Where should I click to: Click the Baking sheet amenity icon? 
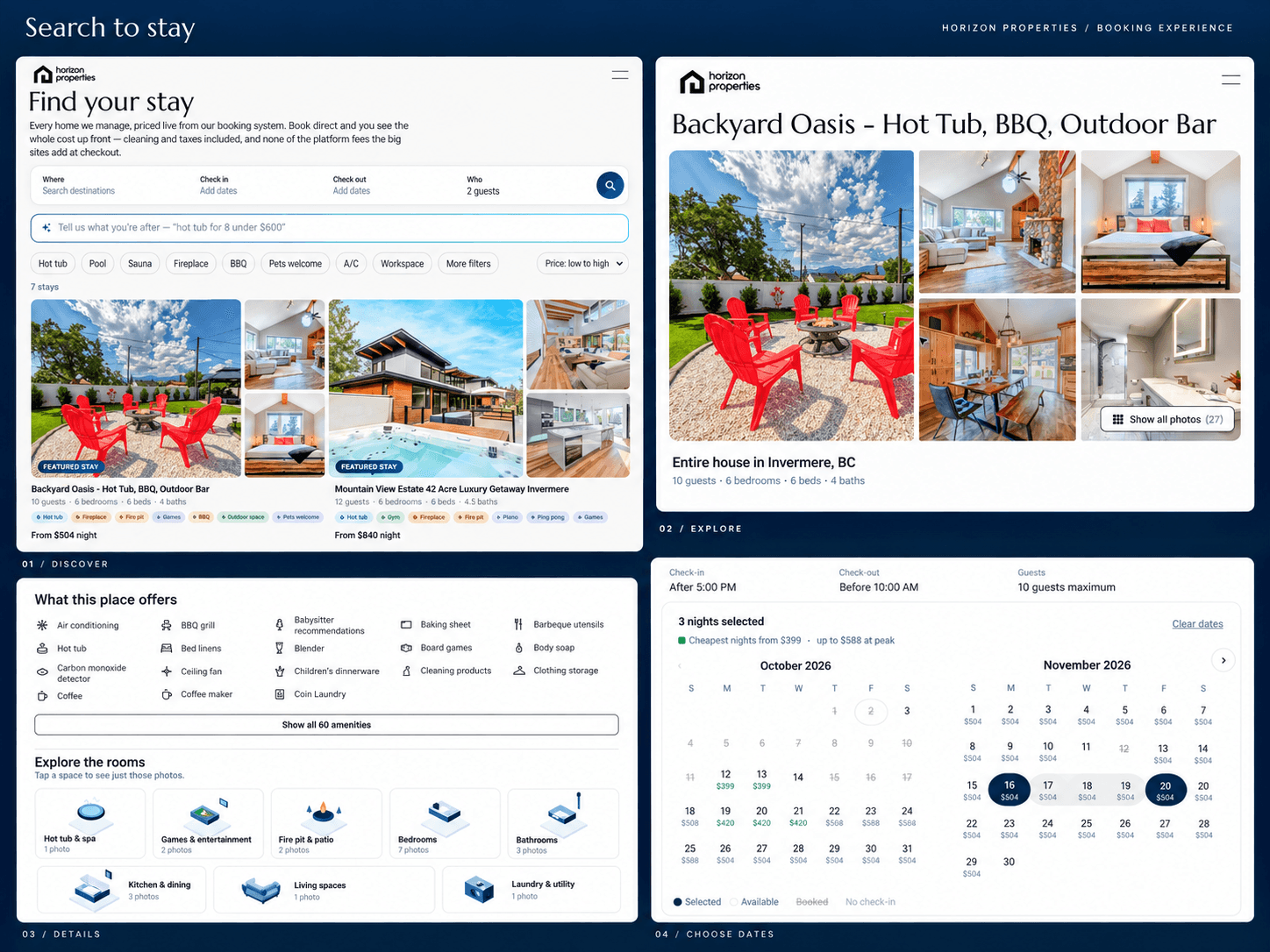406,625
